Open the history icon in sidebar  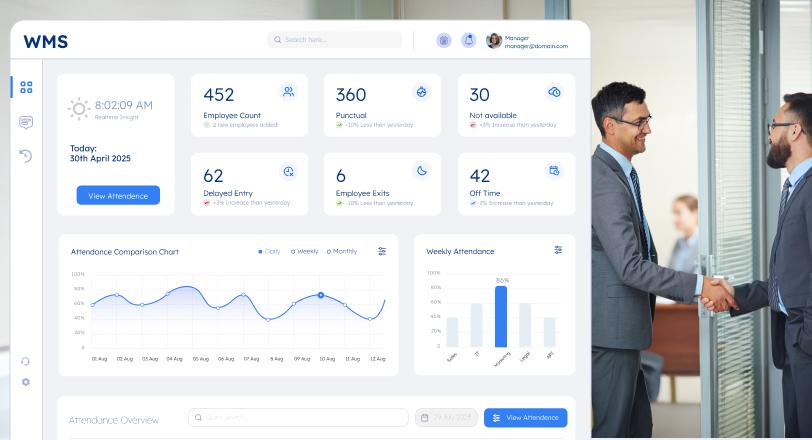tap(25, 155)
